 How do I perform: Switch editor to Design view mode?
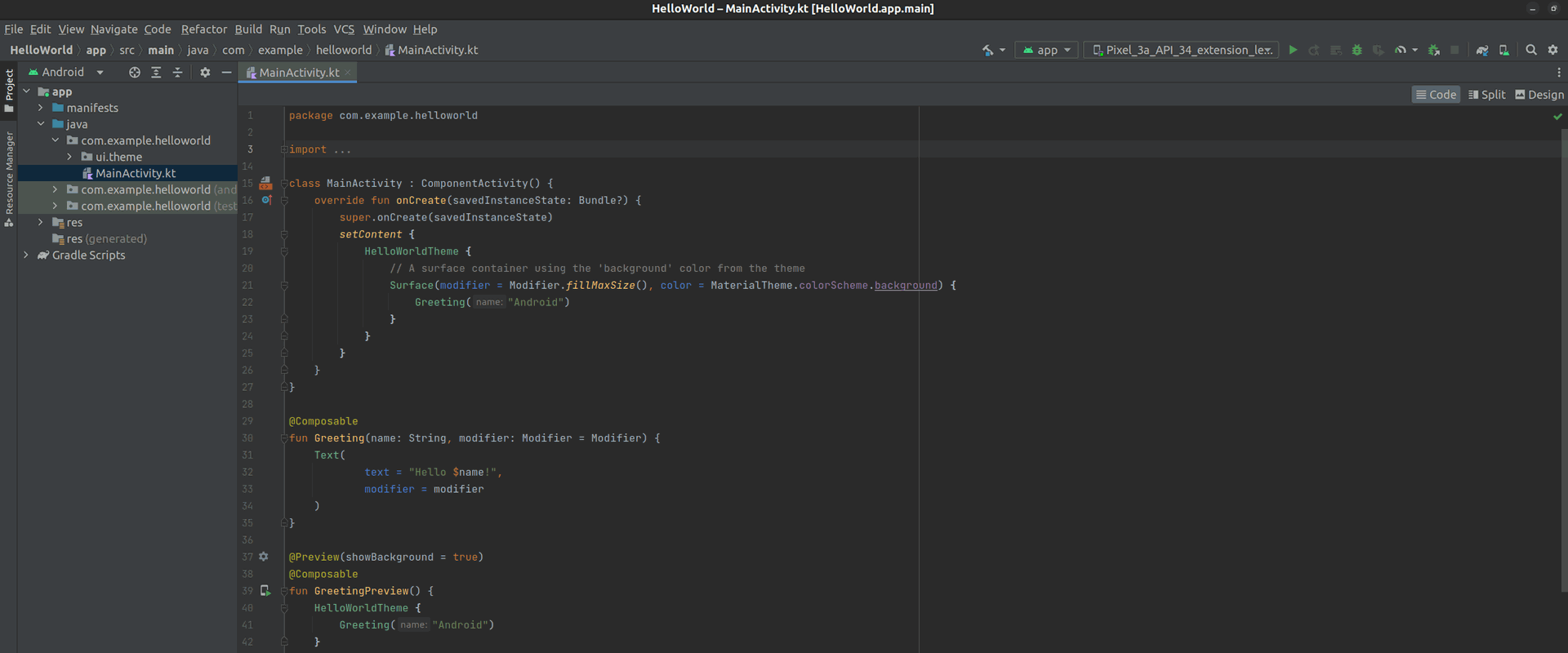(x=1539, y=95)
